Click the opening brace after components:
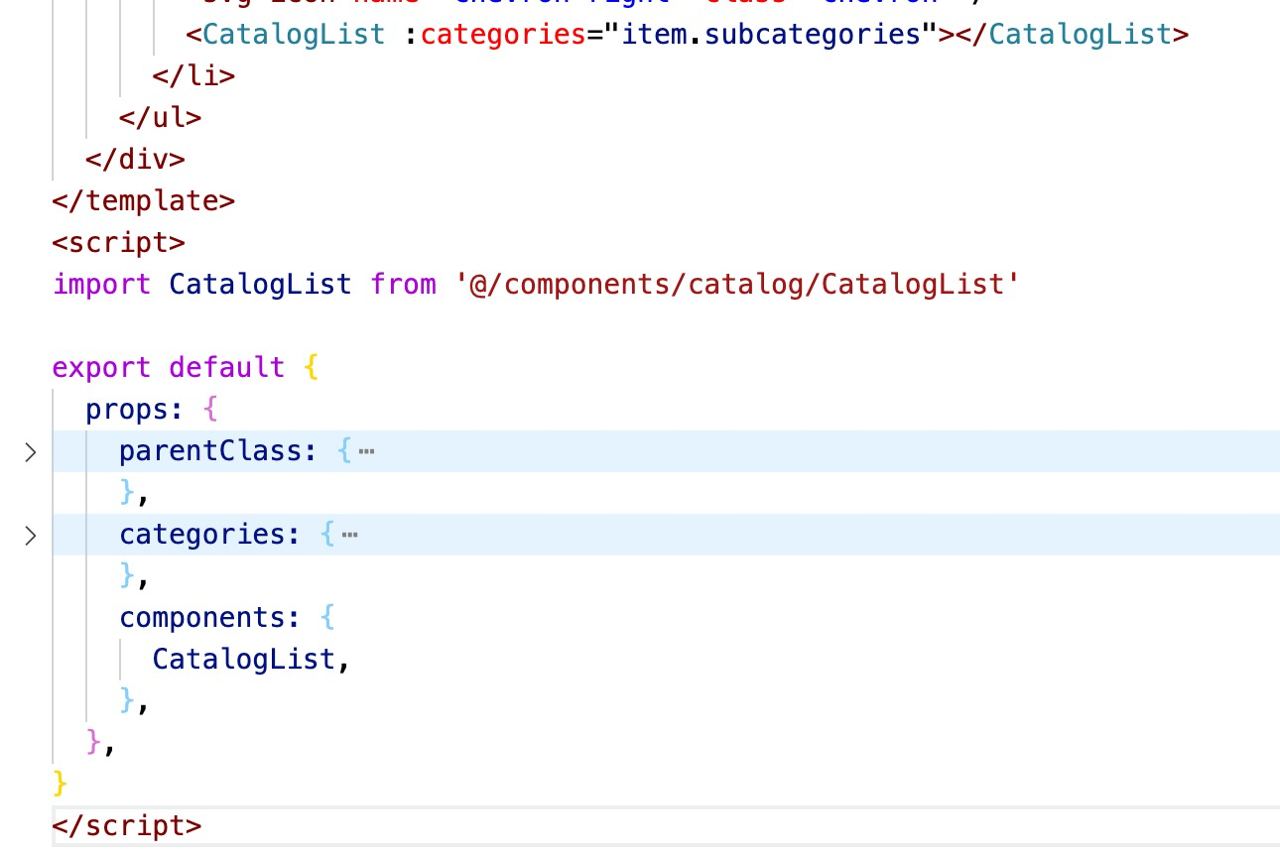Screen dimensions: 1280x859 click(327, 618)
